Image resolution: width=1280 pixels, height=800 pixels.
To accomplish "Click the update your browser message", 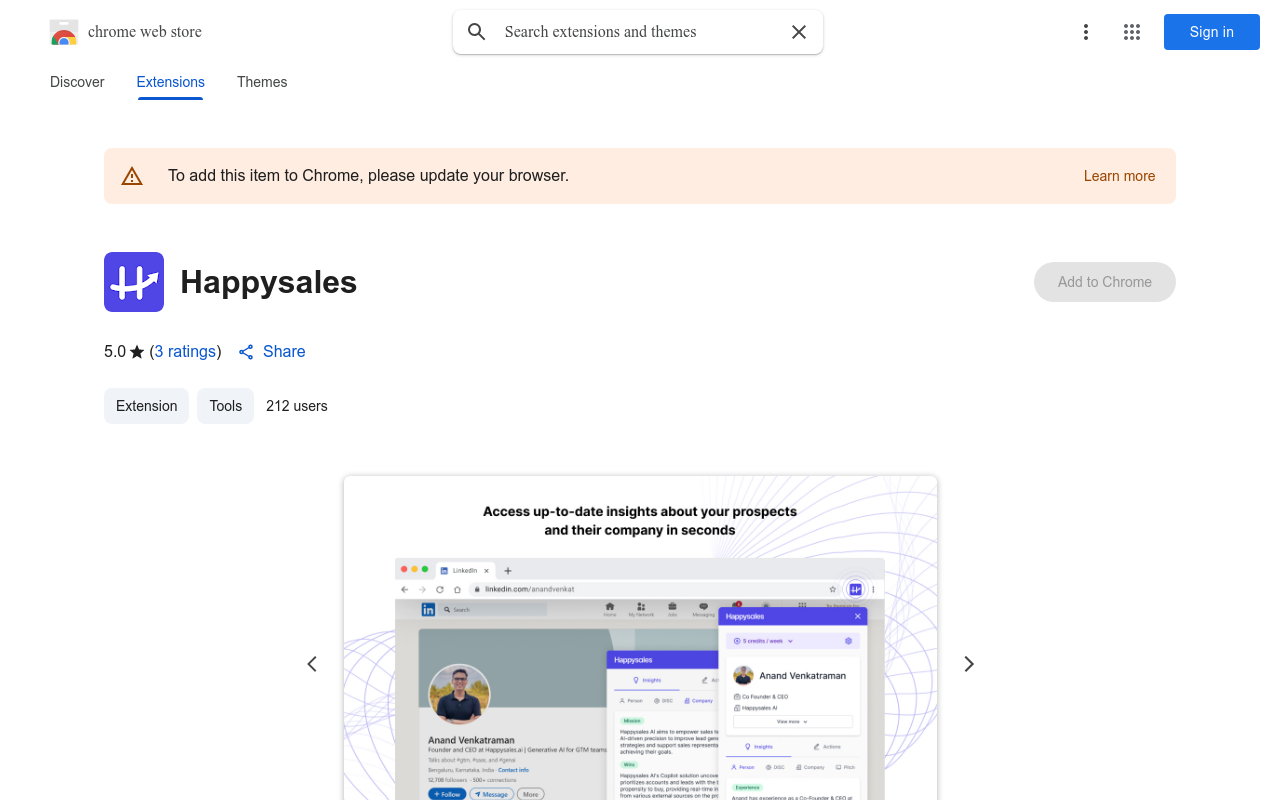I will (x=368, y=176).
